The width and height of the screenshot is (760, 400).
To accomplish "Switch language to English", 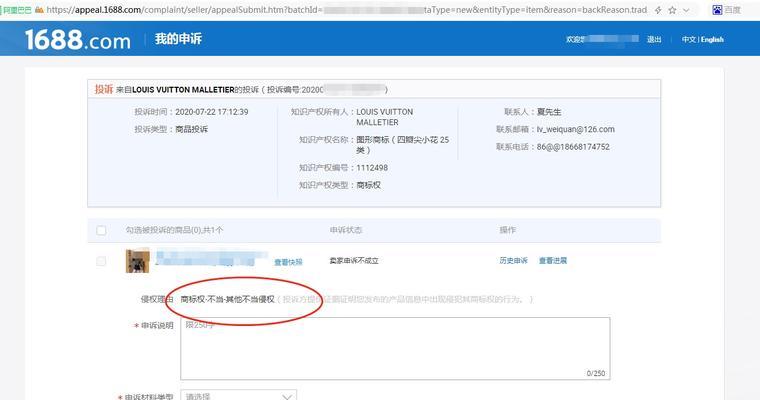I will click(x=712, y=39).
